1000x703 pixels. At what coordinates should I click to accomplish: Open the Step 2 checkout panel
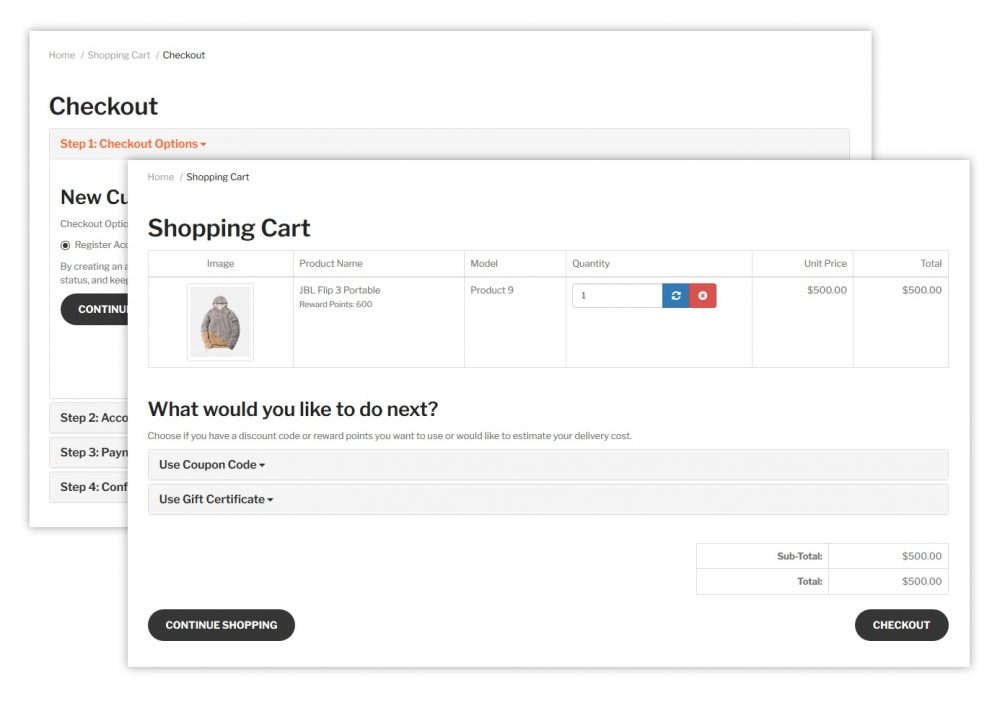[x=87, y=418]
